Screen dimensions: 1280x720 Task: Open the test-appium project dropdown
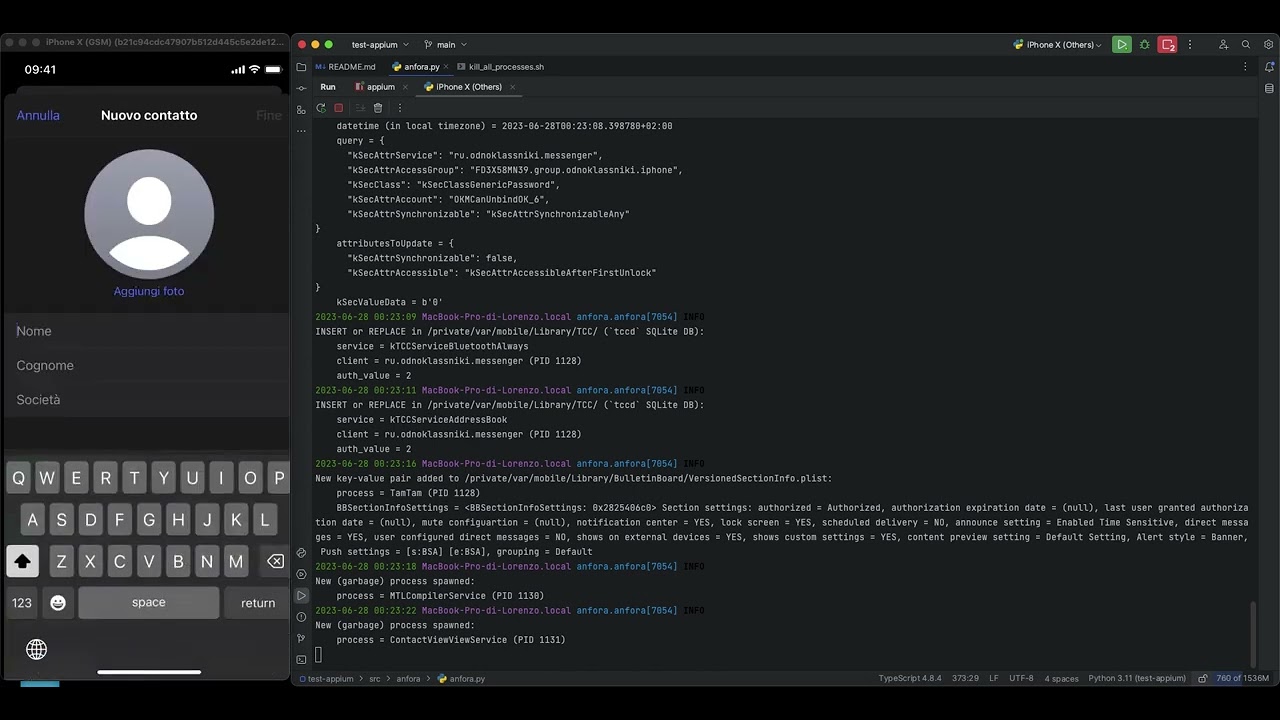pos(380,45)
